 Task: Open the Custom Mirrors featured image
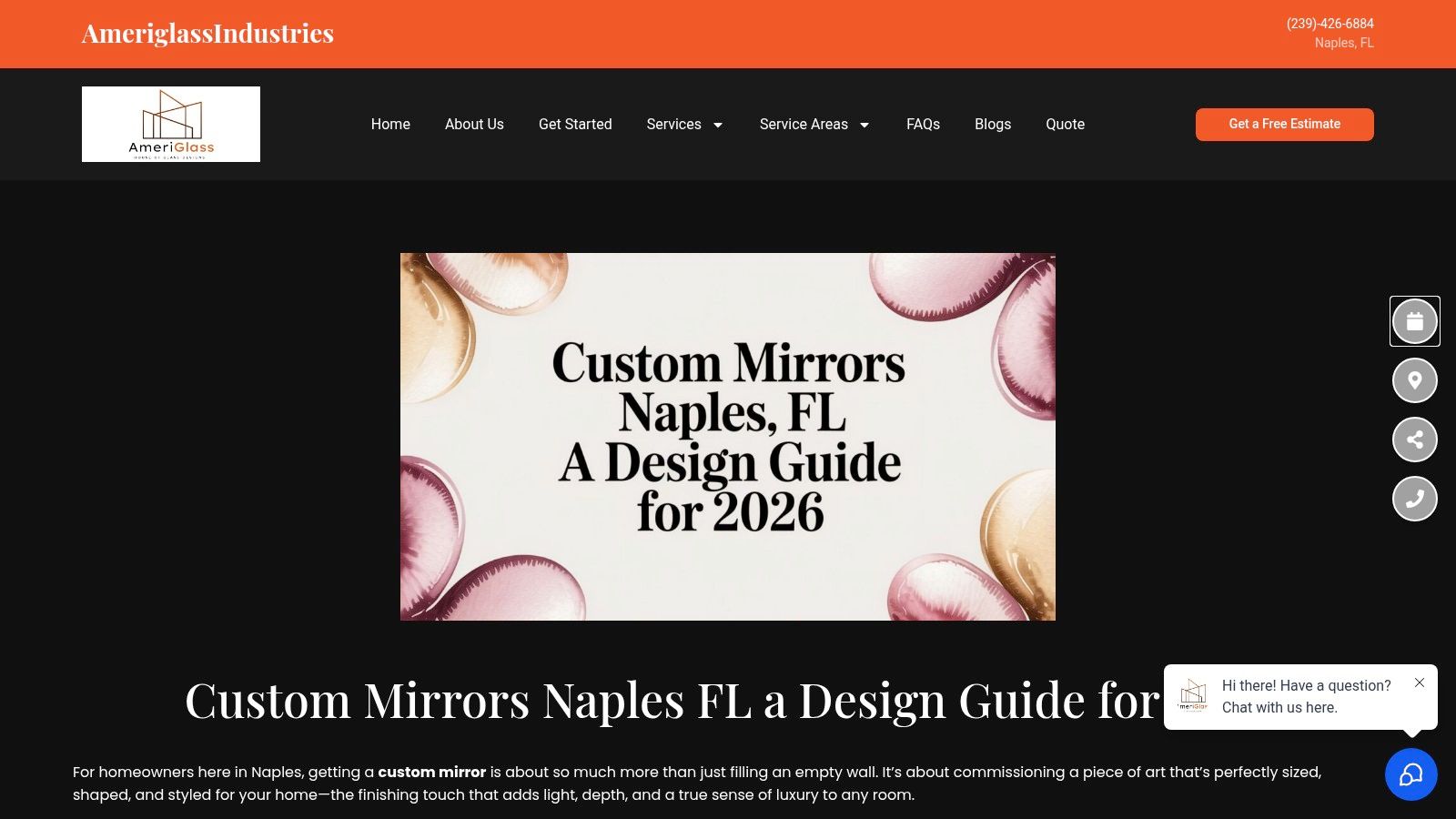click(728, 437)
